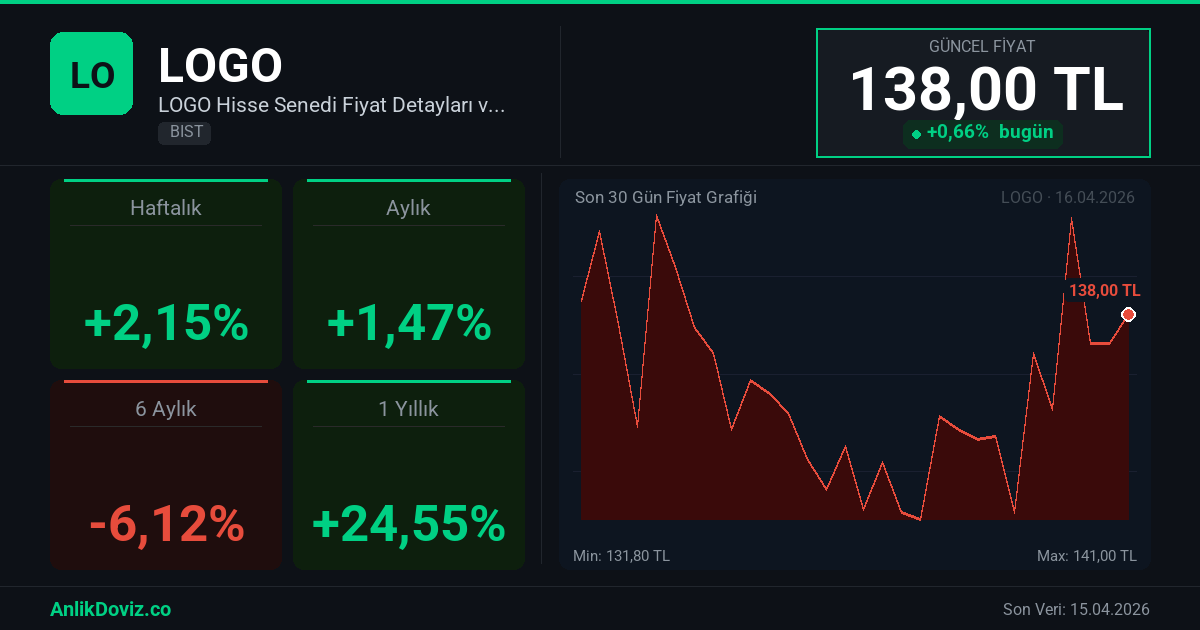This screenshot has height=630, width=1200.
Task: Click the green LO stock logo icon
Action: (91, 74)
